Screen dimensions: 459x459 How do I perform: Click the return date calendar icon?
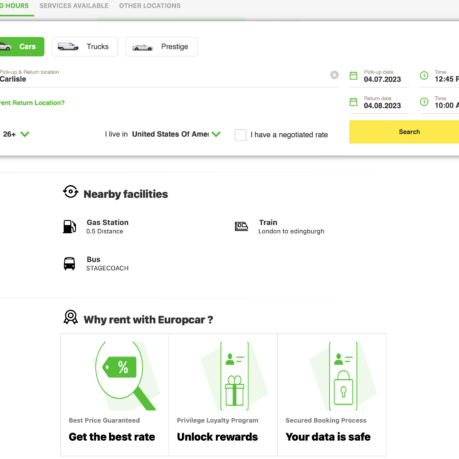(353, 102)
